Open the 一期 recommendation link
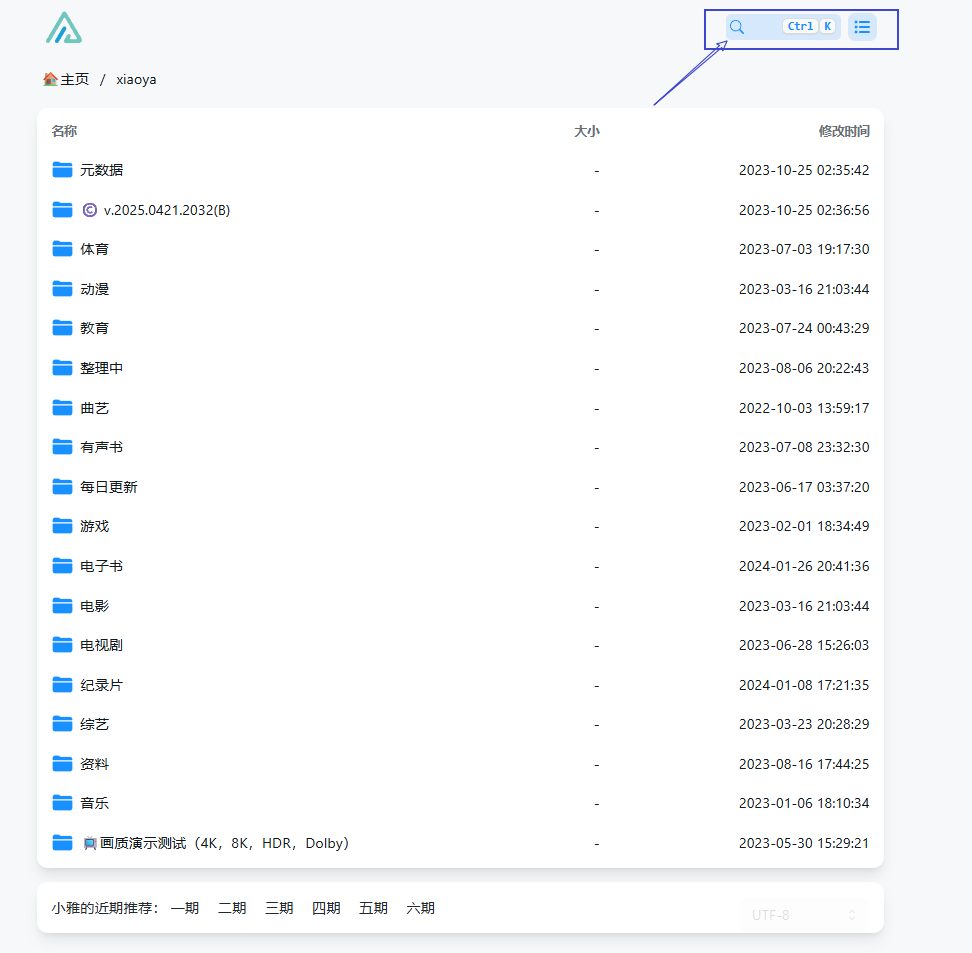The height and width of the screenshot is (953, 972). 185,908
